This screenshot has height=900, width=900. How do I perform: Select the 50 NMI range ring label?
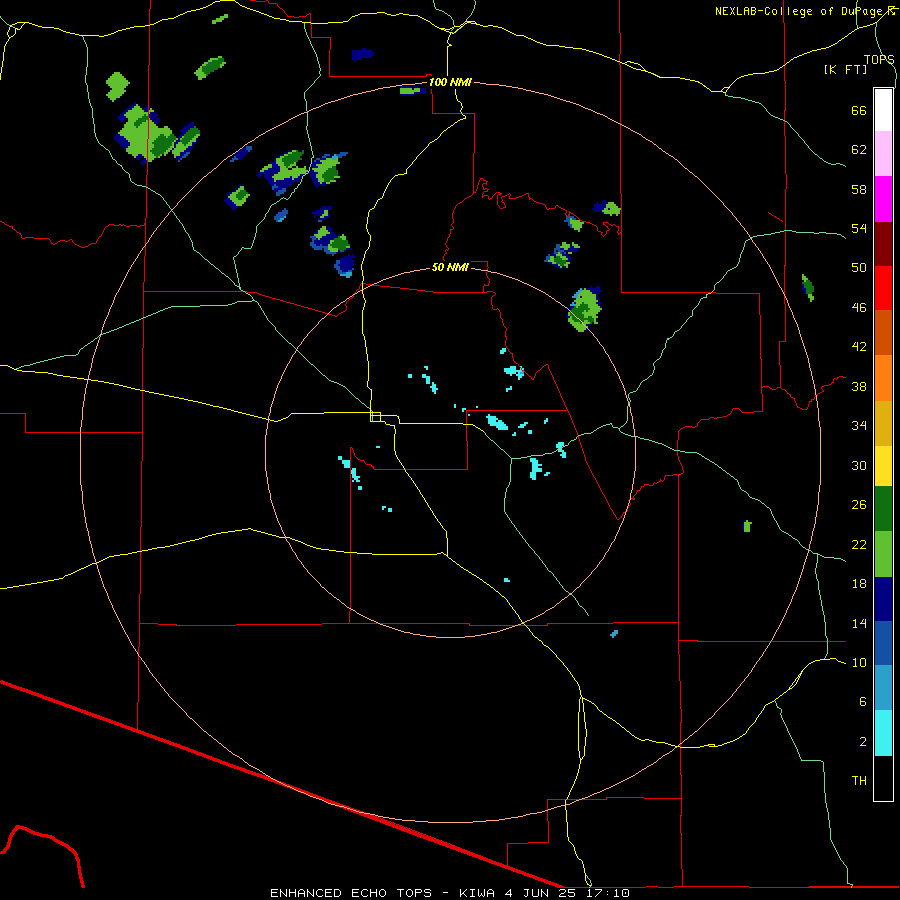coord(450,267)
